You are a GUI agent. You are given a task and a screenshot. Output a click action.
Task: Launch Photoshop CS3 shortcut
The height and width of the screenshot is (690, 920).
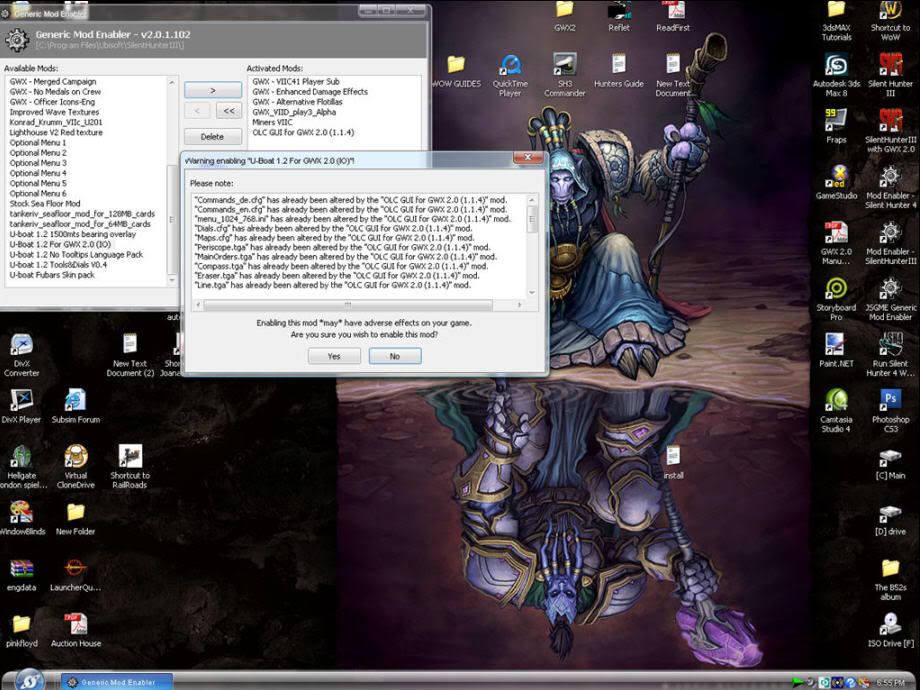pyautogui.click(x=890, y=411)
